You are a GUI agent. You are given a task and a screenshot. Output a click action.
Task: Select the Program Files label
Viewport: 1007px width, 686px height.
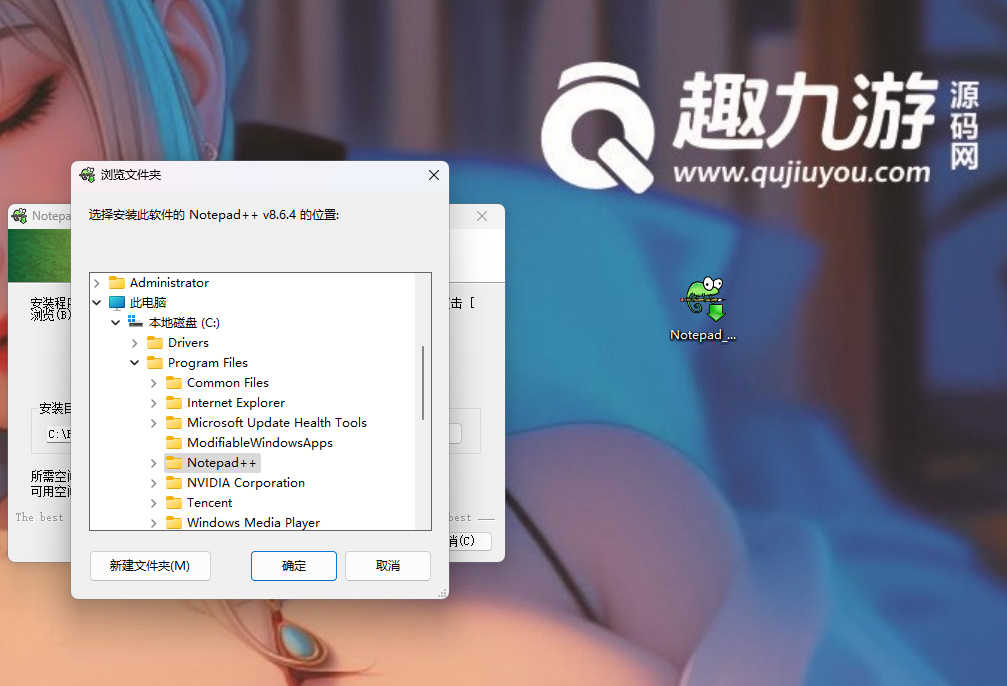point(208,362)
